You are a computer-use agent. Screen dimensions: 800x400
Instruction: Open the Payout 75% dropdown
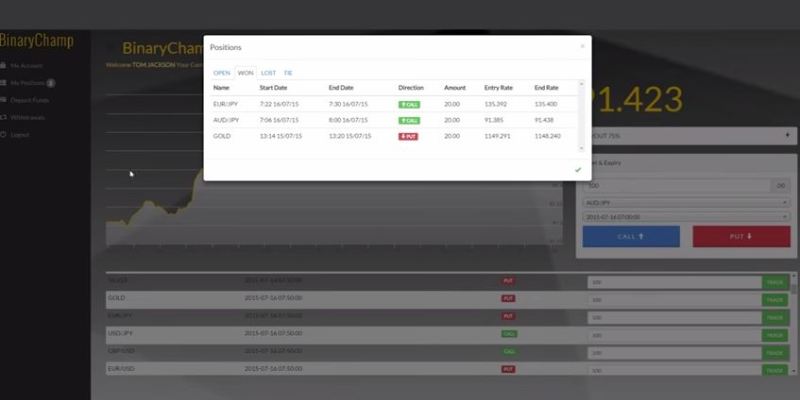pos(691,136)
